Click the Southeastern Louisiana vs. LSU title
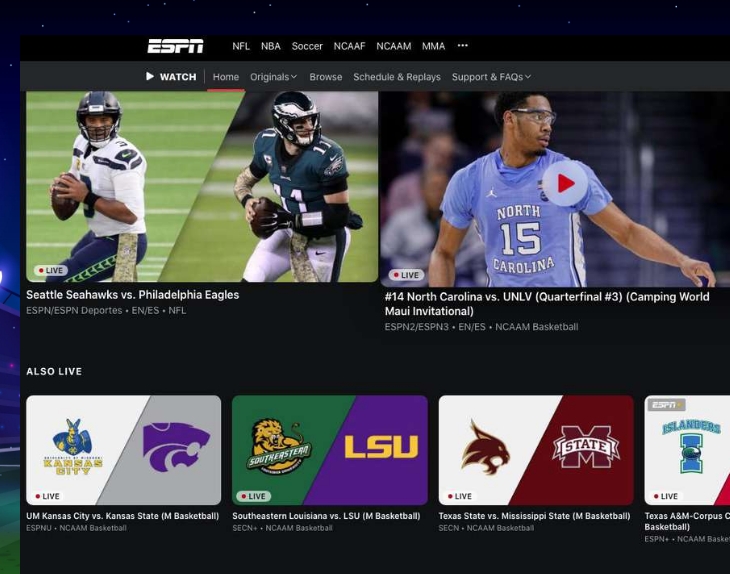The height and width of the screenshot is (574, 730). [326, 516]
